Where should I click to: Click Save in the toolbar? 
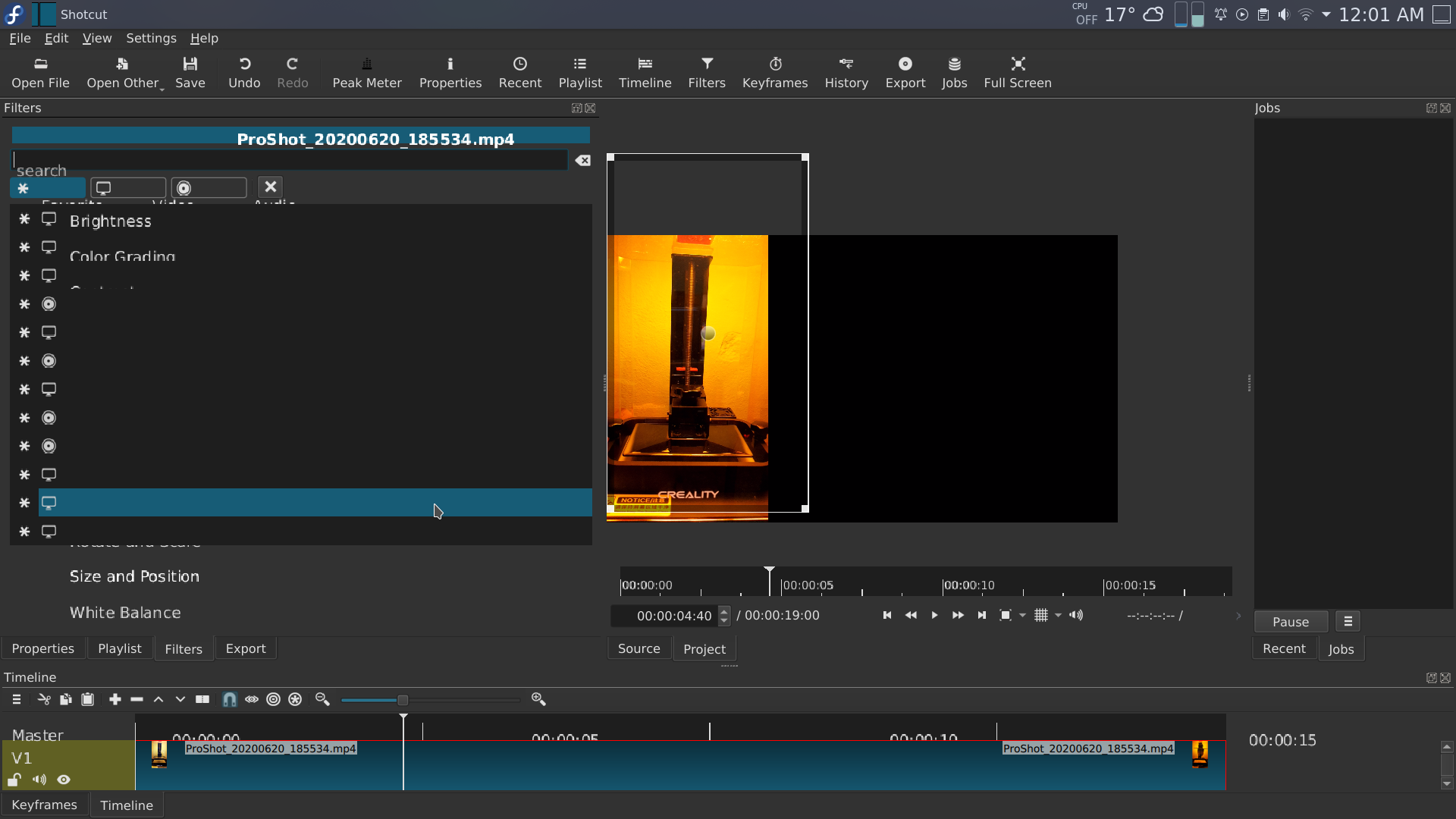tap(190, 72)
